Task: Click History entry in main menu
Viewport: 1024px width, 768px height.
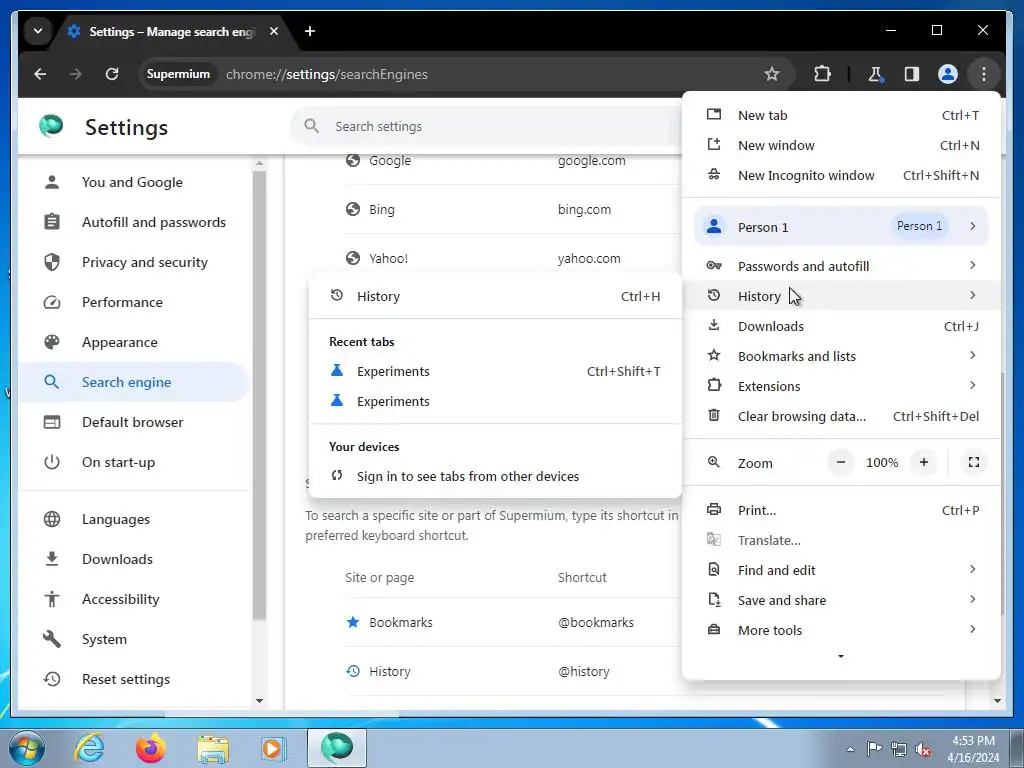Action: point(841,296)
